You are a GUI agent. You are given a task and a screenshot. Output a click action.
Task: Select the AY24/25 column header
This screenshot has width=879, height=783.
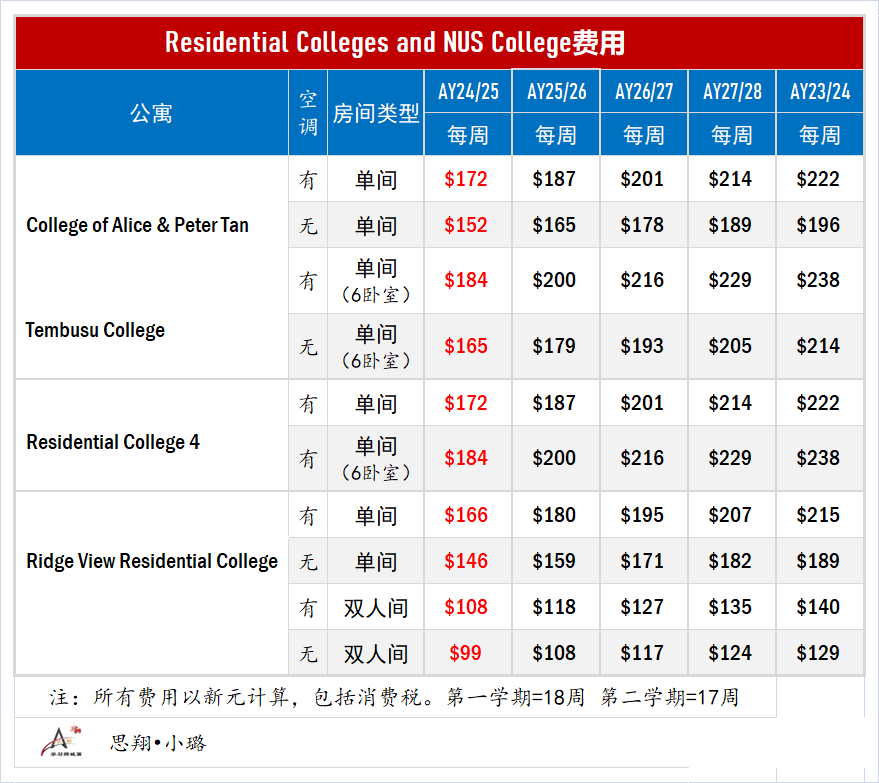click(468, 91)
